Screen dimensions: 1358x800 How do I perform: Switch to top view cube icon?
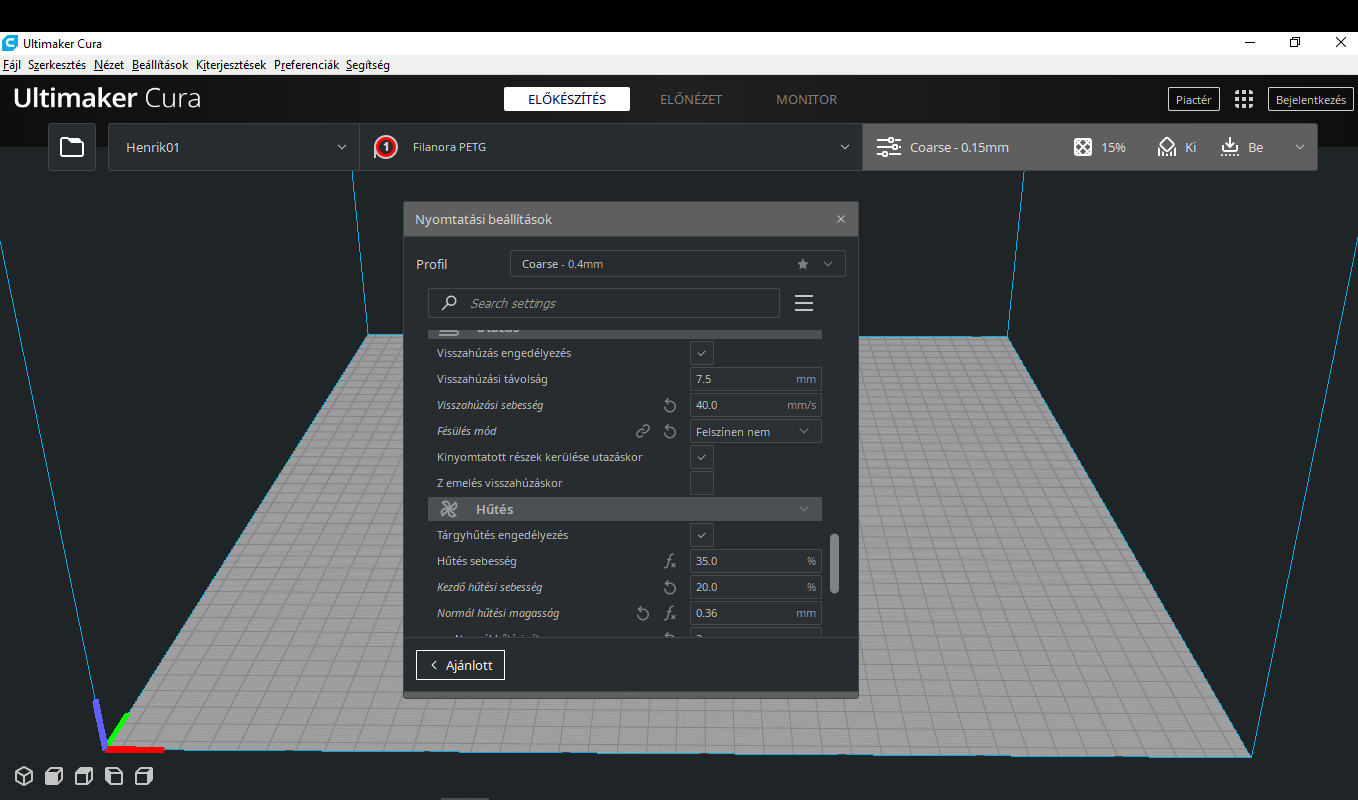point(84,776)
